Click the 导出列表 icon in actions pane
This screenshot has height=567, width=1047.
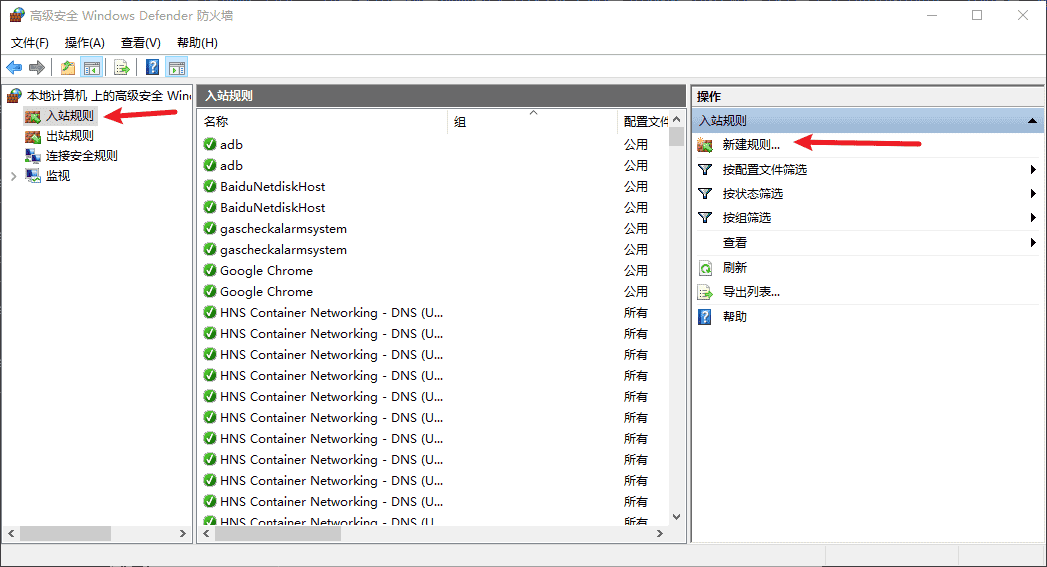[x=705, y=292]
